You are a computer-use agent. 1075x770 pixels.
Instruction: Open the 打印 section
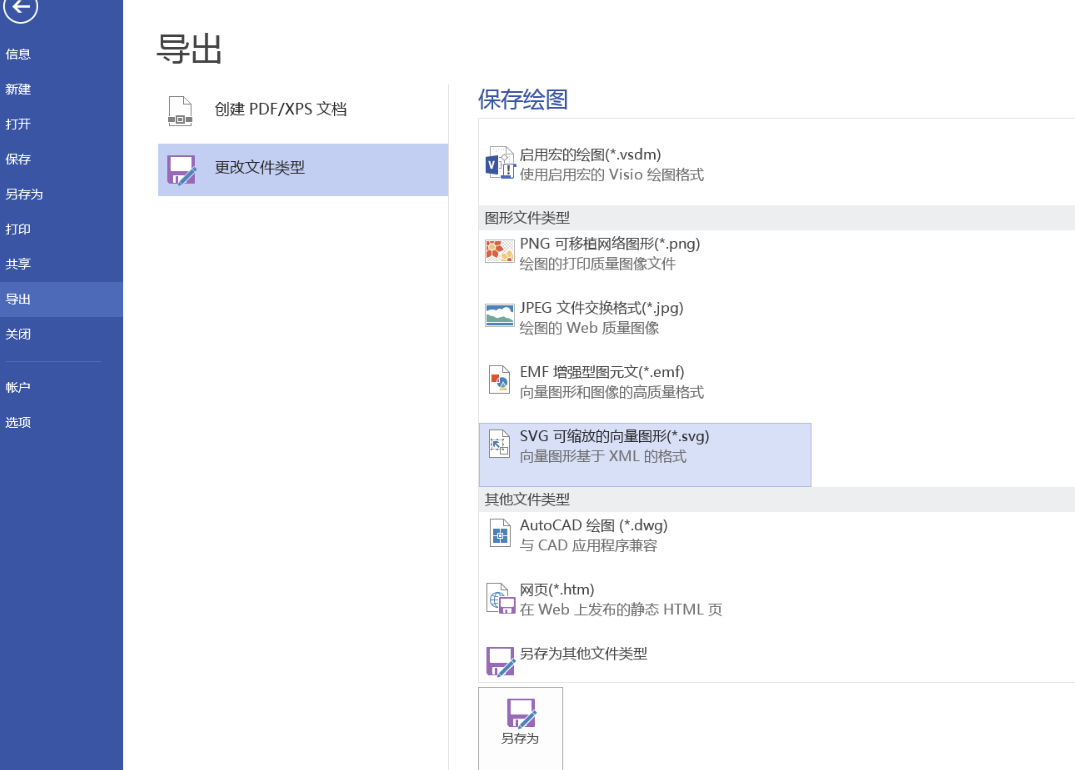coord(18,229)
